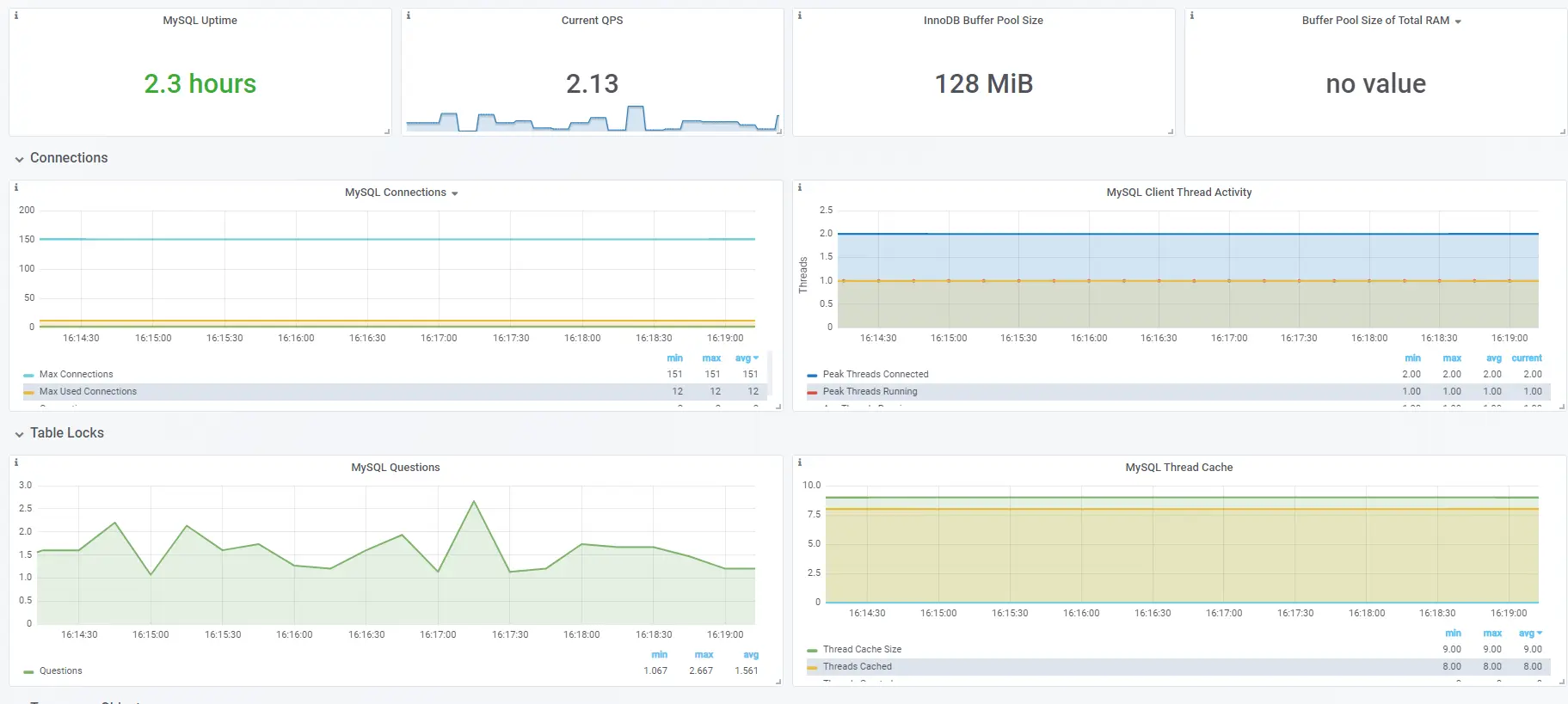Click the 128 MiB buffer pool value
1568x704 pixels.
(983, 84)
